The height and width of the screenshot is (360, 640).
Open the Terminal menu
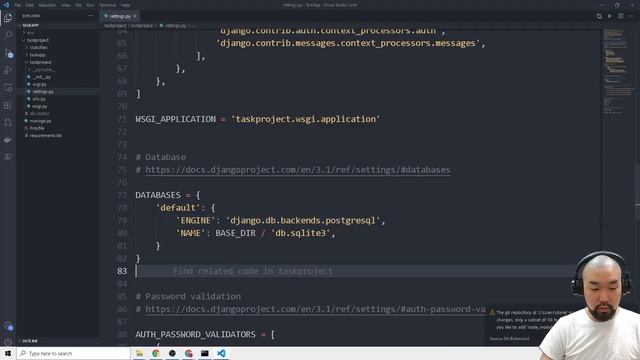click(107, 5)
